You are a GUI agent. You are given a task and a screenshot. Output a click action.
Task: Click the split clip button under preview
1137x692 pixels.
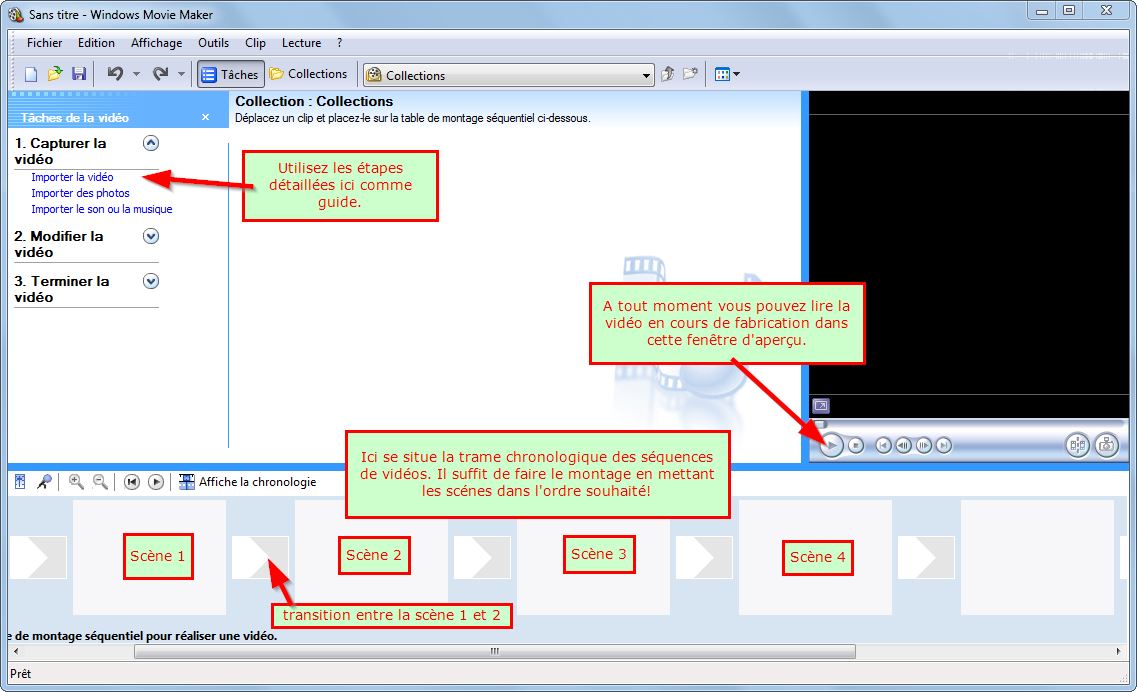tap(1077, 445)
